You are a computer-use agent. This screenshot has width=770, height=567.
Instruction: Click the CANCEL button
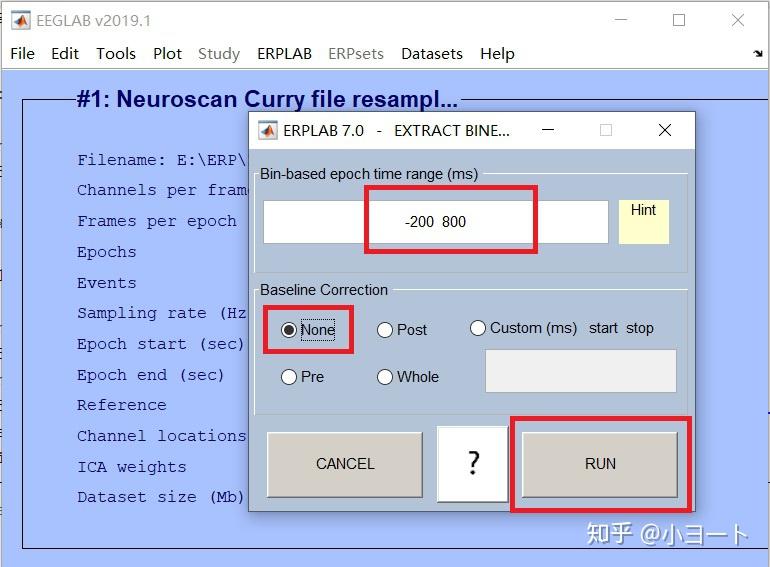(345, 464)
